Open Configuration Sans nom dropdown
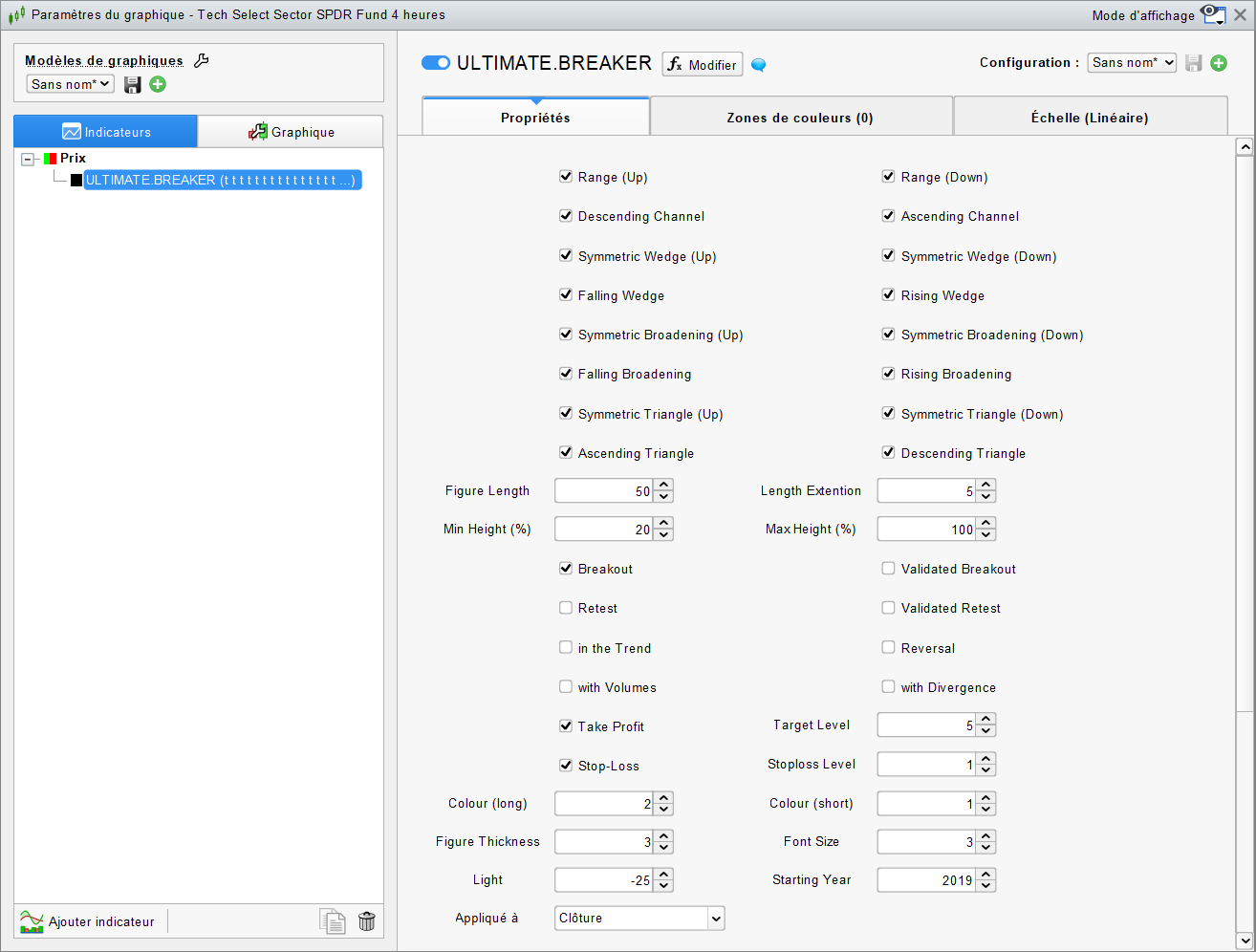The width and height of the screenshot is (1256, 952). 1132,62
